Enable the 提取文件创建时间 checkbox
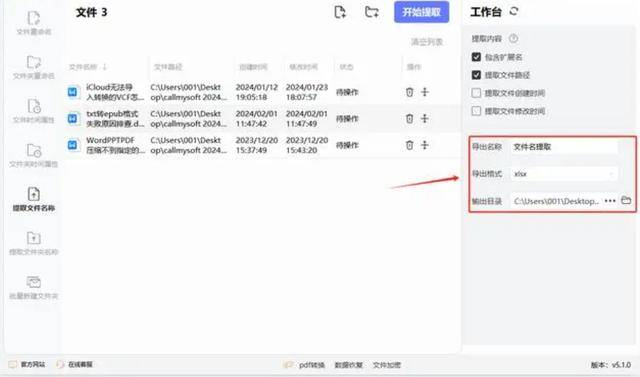Viewport: 640px width, 377px height. tap(476, 93)
